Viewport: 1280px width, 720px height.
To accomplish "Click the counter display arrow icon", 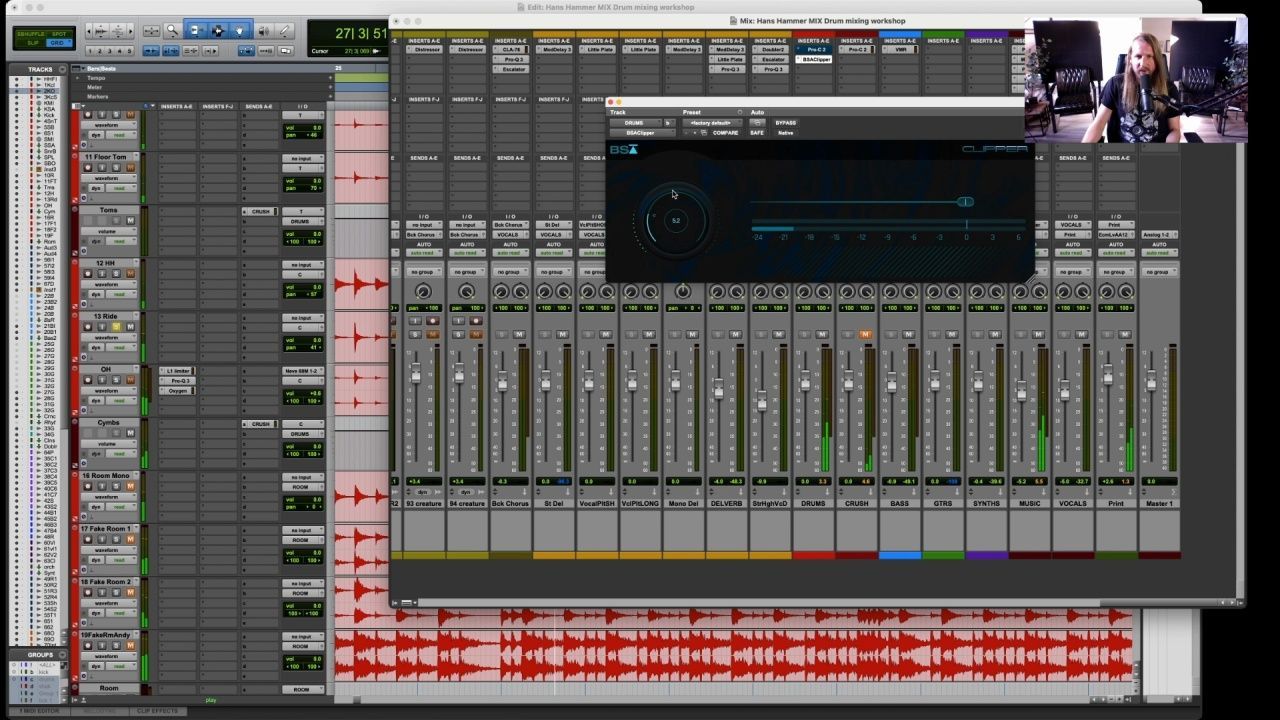I will 376,51.
